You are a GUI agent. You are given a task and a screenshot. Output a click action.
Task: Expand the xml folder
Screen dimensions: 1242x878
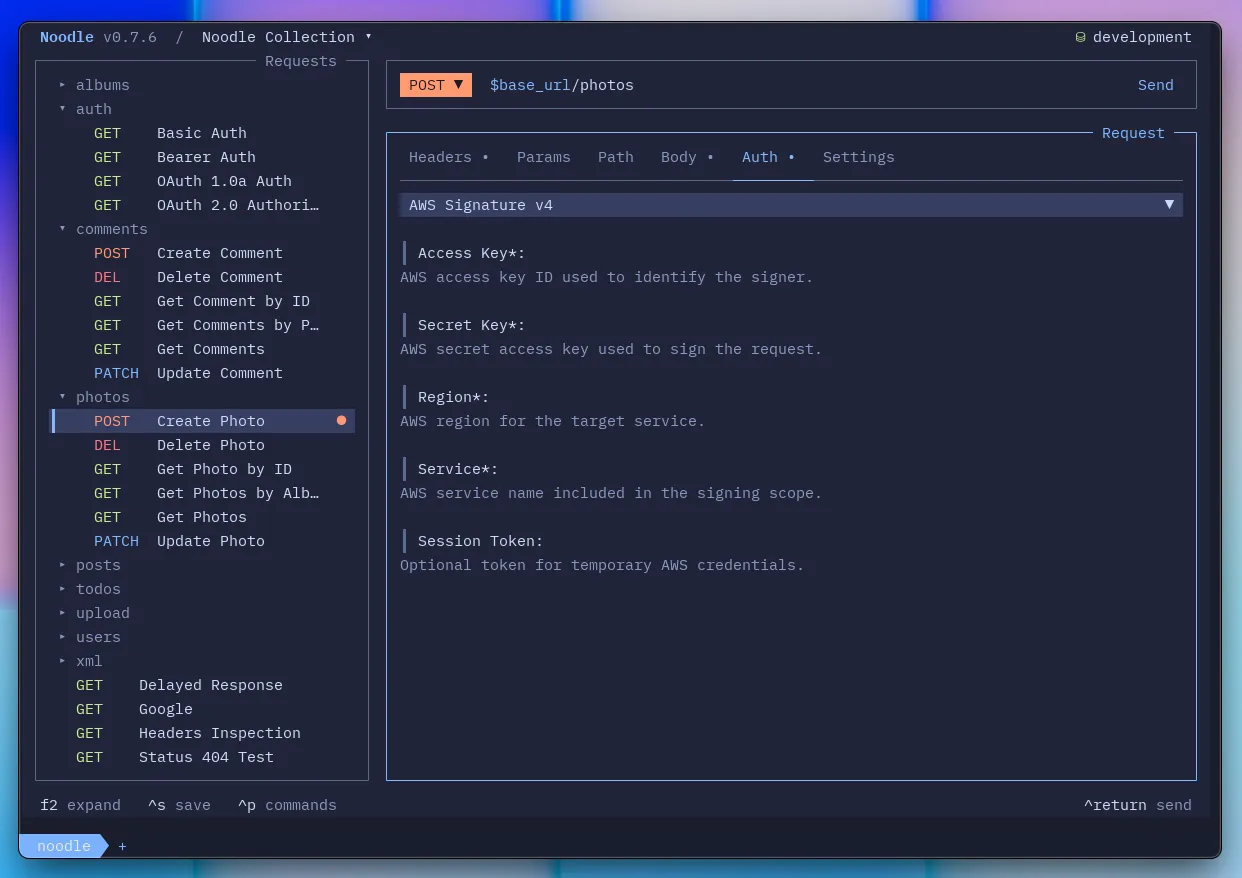pyautogui.click(x=80, y=661)
